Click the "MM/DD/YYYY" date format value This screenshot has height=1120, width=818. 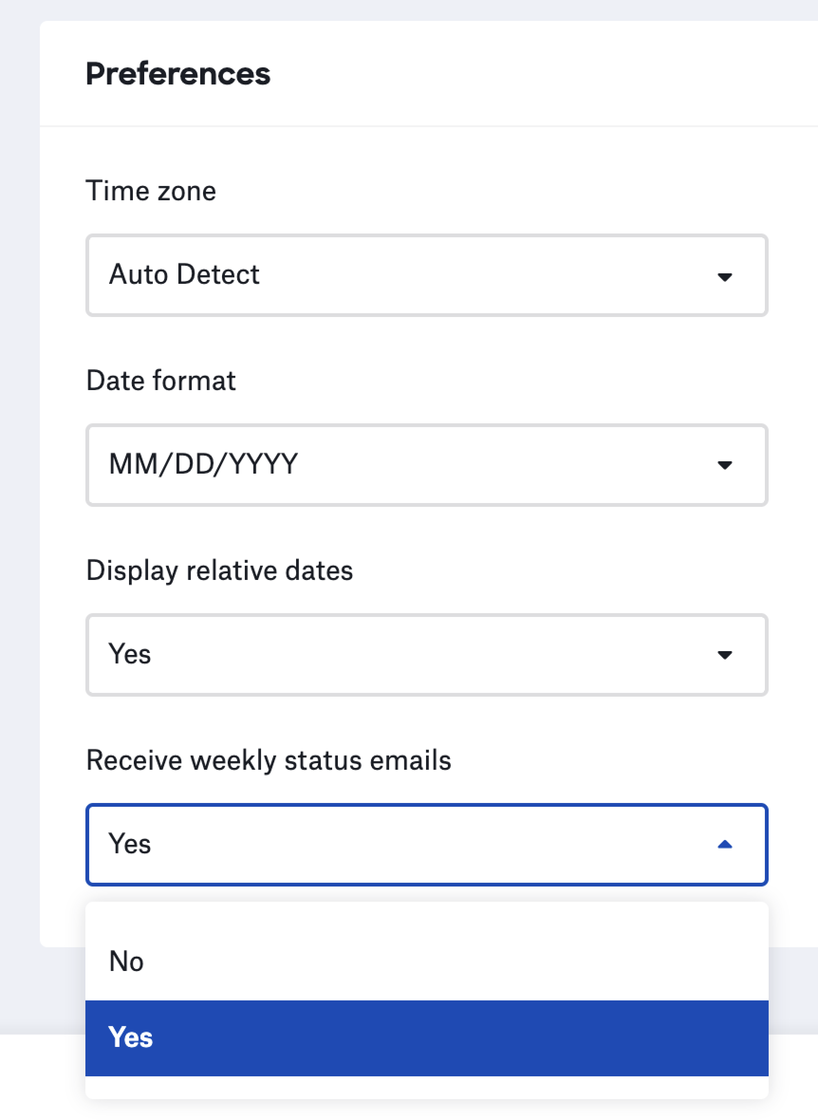pyautogui.click(x=203, y=465)
